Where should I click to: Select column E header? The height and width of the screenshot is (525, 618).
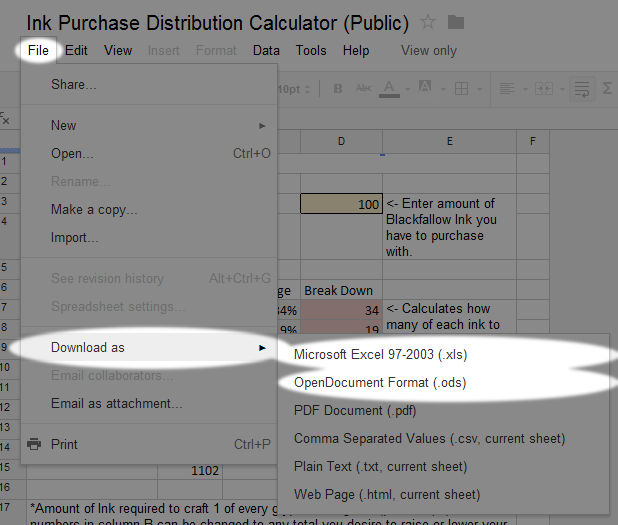click(449, 141)
